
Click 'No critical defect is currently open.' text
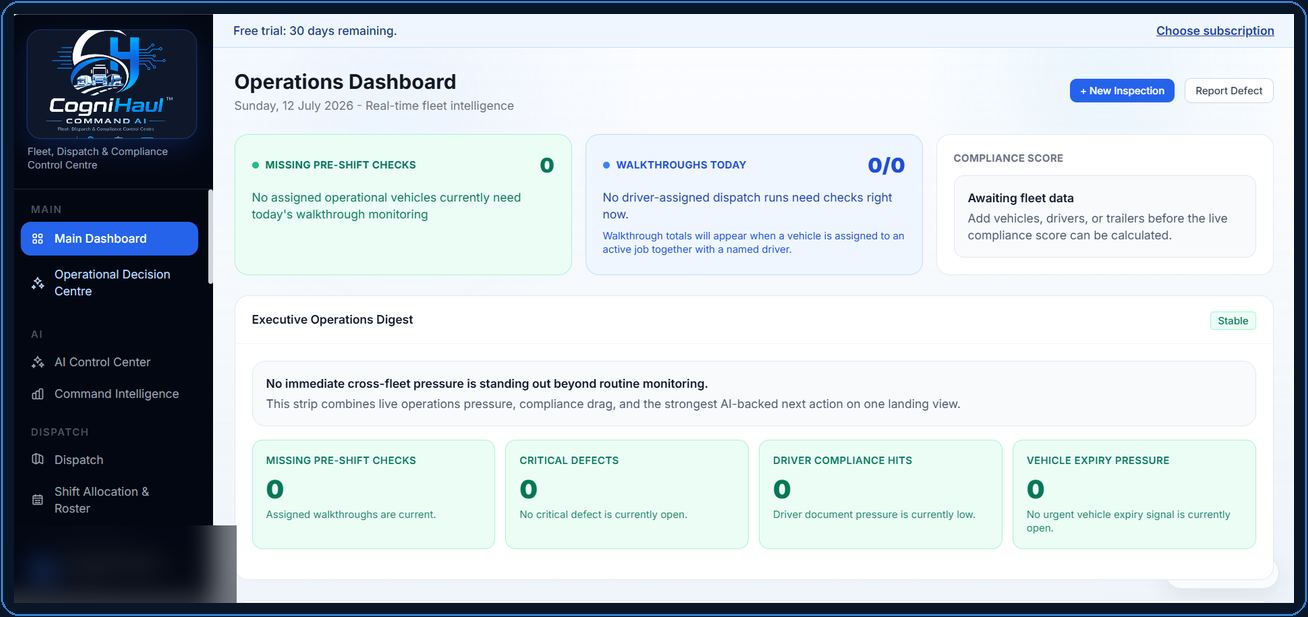click(603, 515)
